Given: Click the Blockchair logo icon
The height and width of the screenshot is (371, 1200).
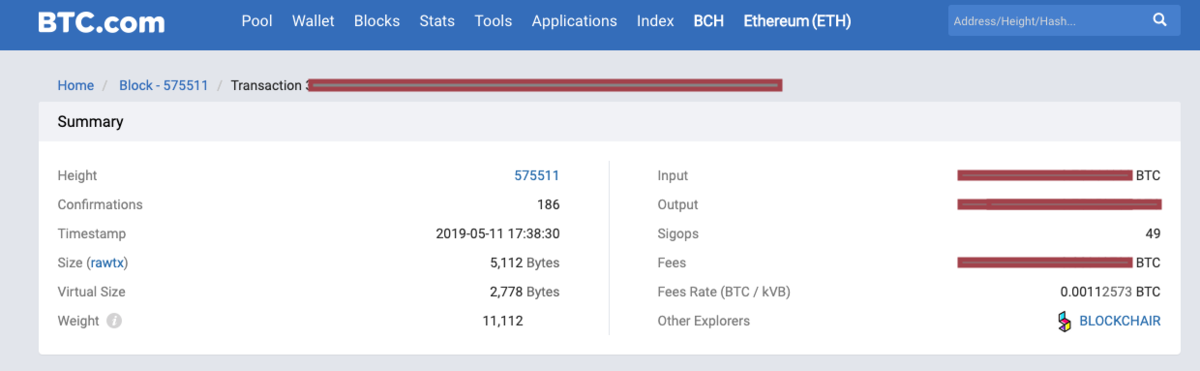Looking at the screenshot, I should (x=1064, y=321).
